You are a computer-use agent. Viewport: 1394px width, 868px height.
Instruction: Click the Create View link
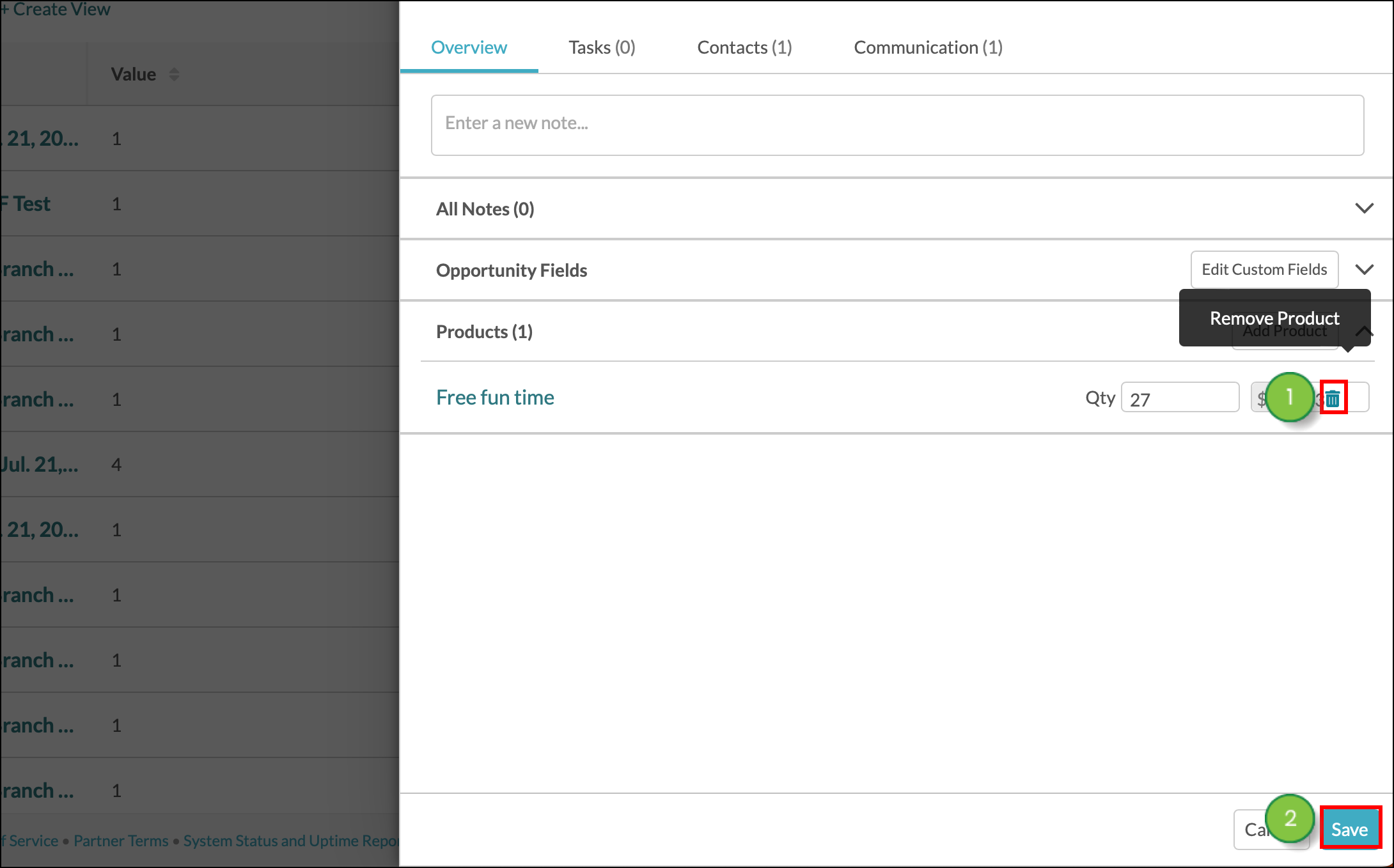[x=56, y=9]
